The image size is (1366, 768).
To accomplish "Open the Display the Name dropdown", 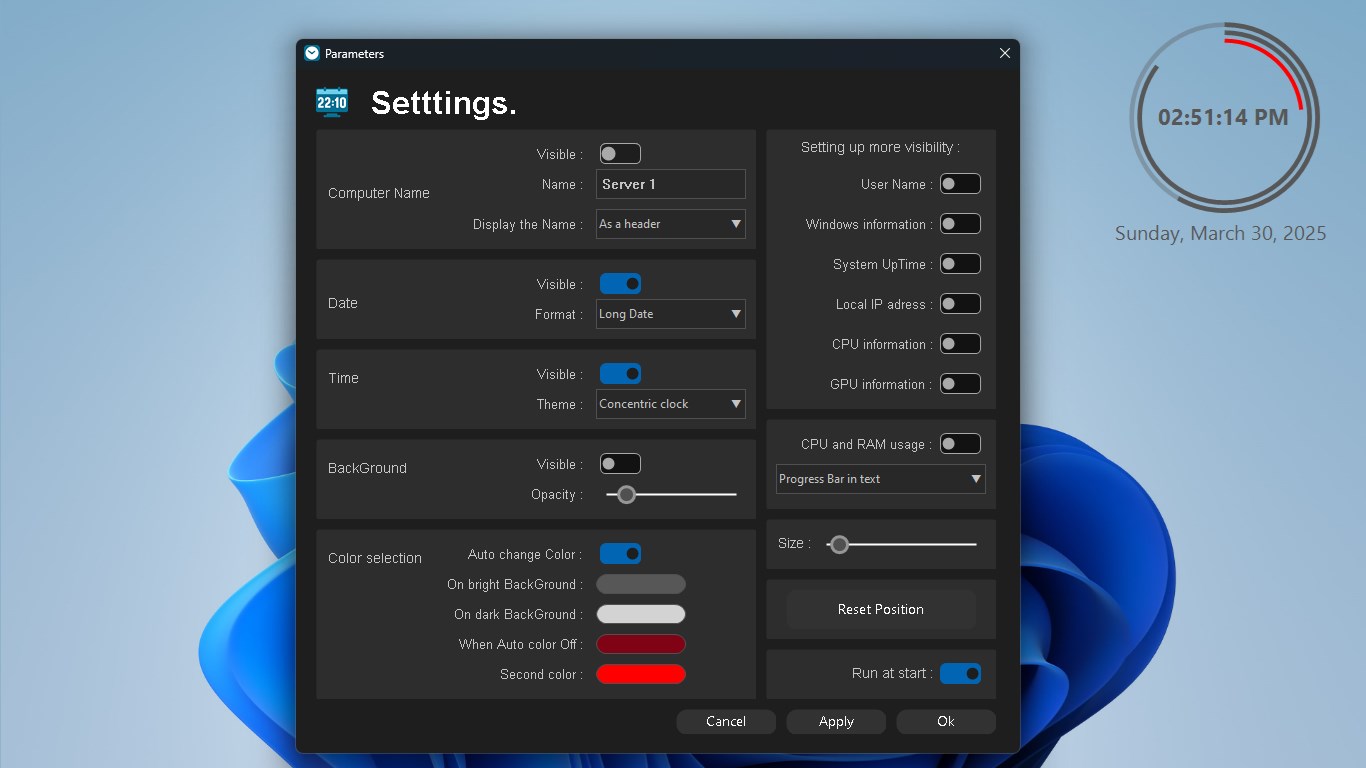I will (671, 224).
